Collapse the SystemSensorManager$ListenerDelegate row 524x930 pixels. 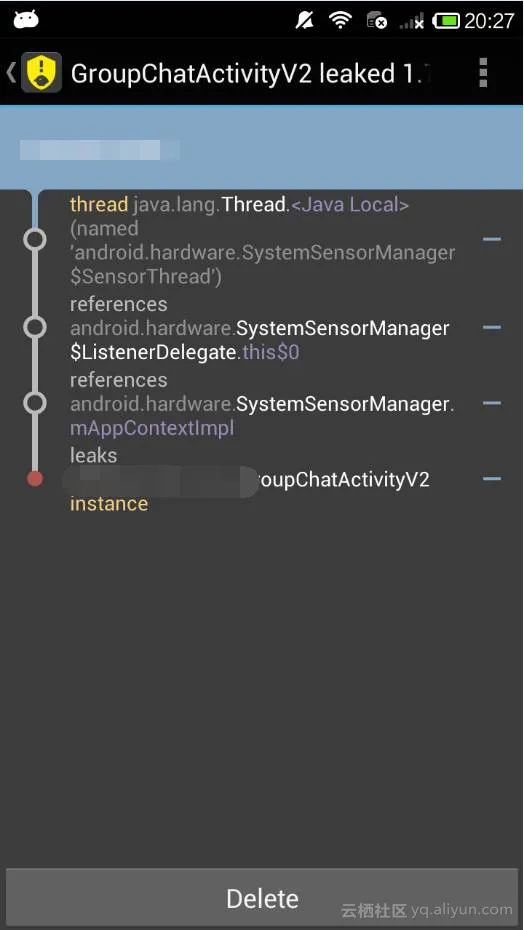coord(491,327)
